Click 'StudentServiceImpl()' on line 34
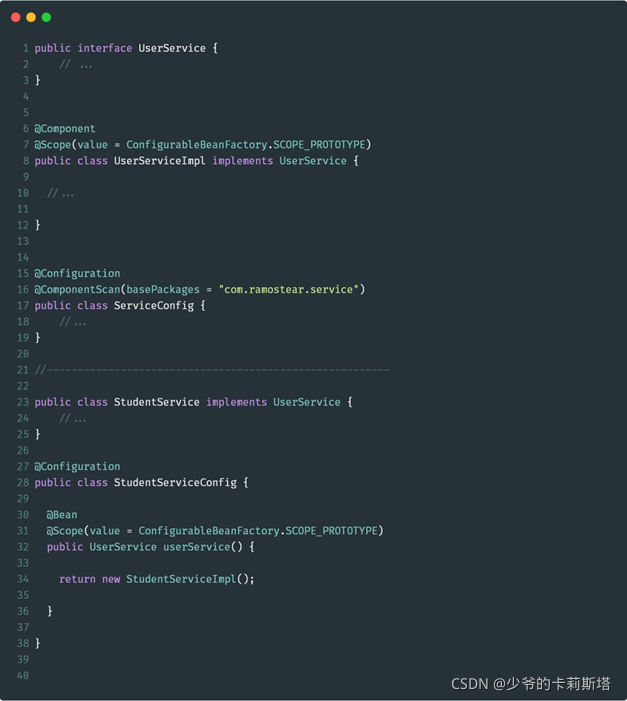Viewport: 627px width, 701px height. click(187, 579)
